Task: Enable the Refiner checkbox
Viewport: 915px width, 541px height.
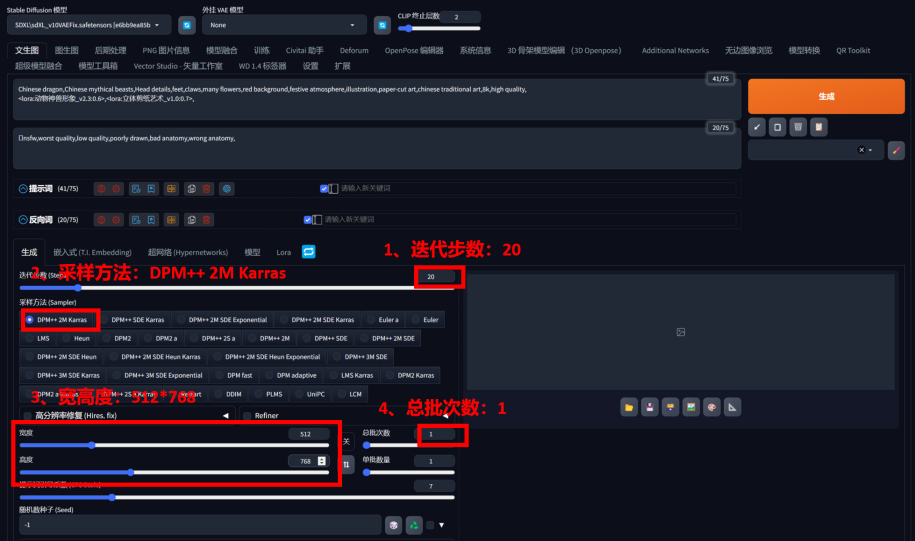Action: coord(247,416)
